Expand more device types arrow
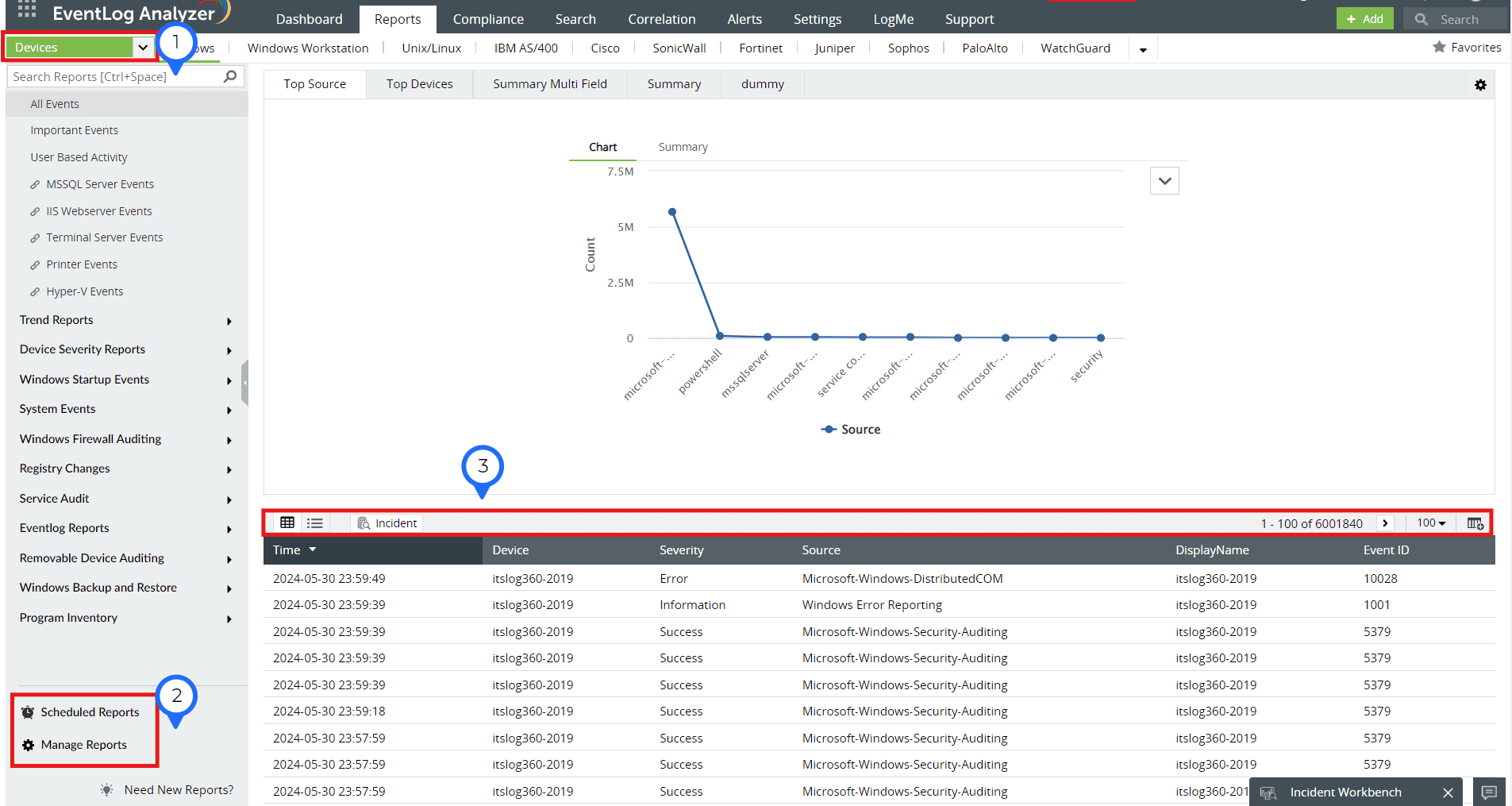1512x806 pixels. (1143, 49)
